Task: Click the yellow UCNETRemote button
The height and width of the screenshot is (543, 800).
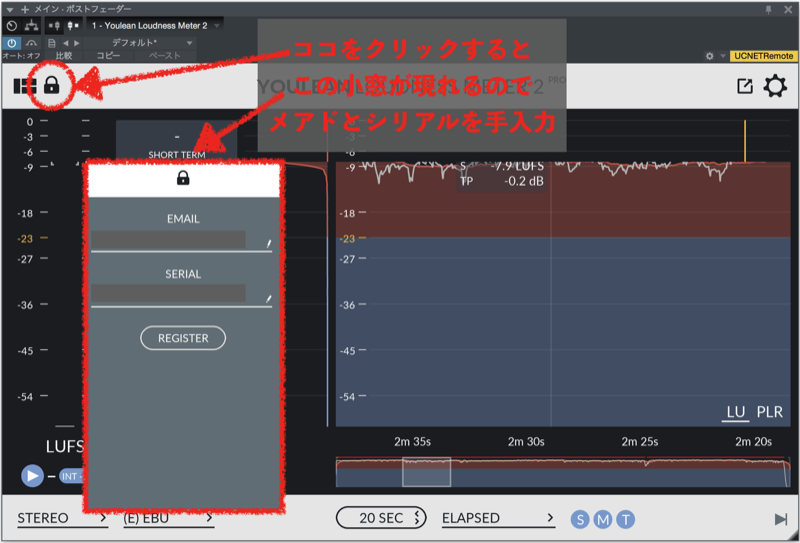Action: click(763, 56)
